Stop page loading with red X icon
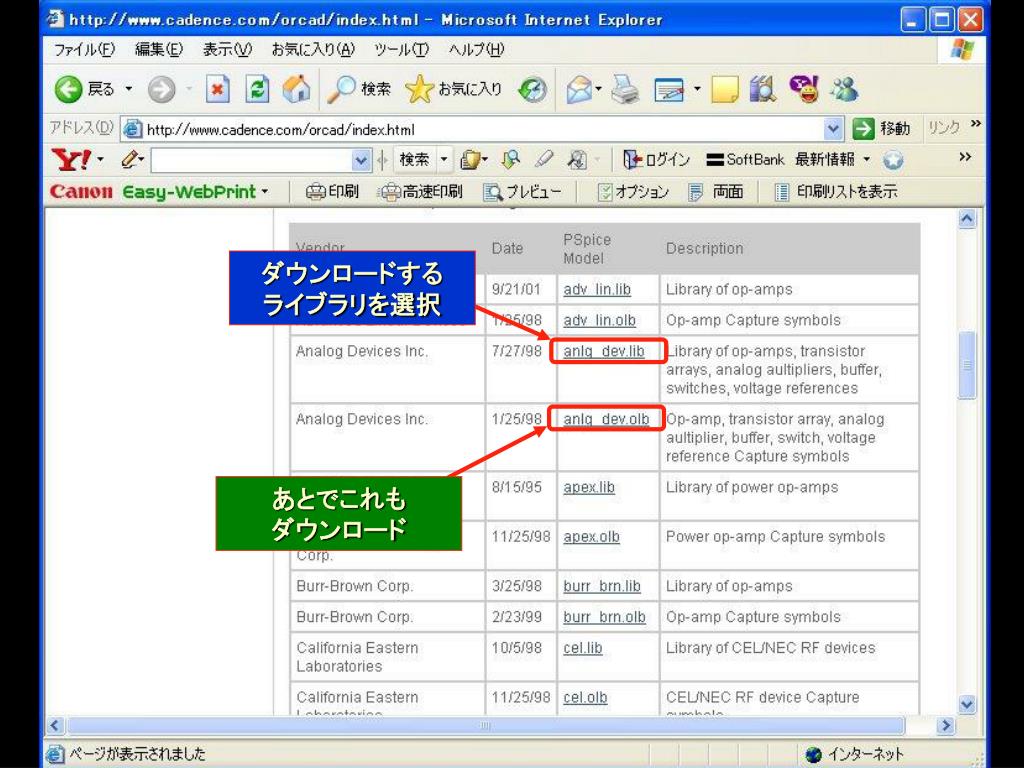This screenshot has height=768, width=1024. pyautogui.click(x=217, y=89)
